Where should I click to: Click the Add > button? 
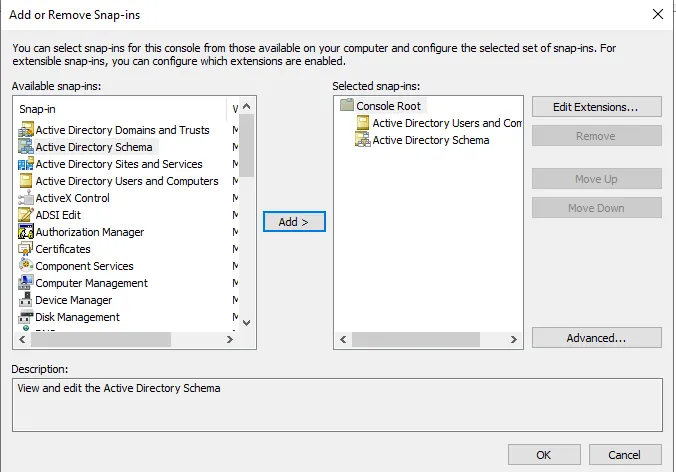pyautogui.click(x=294, y=222)
